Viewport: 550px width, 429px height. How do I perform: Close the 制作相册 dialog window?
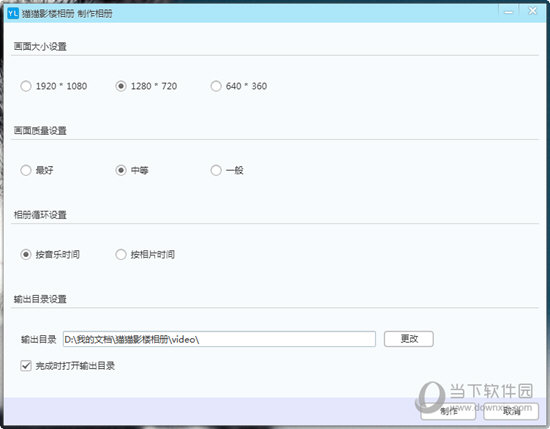532,11
